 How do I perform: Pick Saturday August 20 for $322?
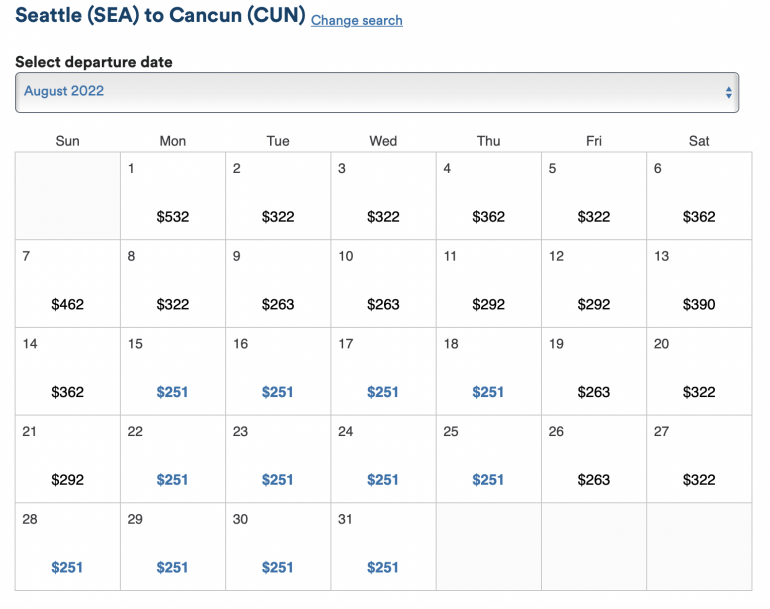699,392
